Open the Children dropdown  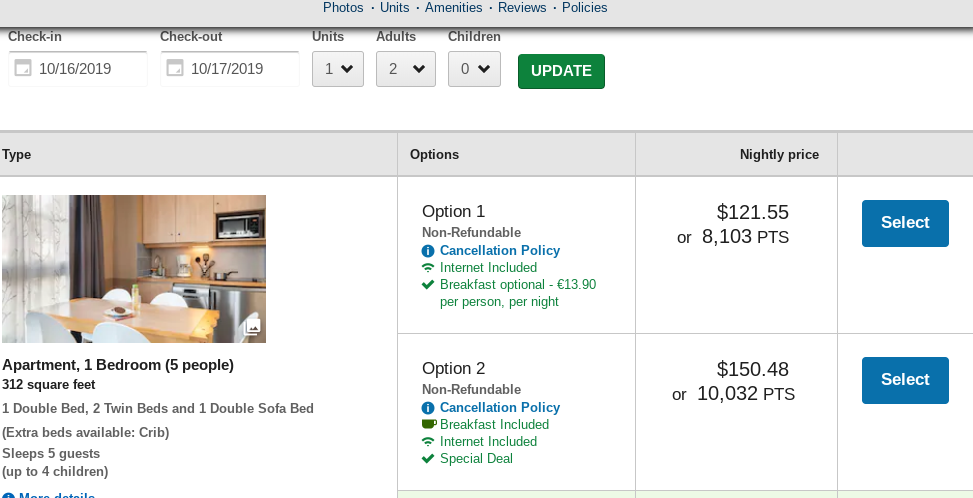[x=474, y=70]
